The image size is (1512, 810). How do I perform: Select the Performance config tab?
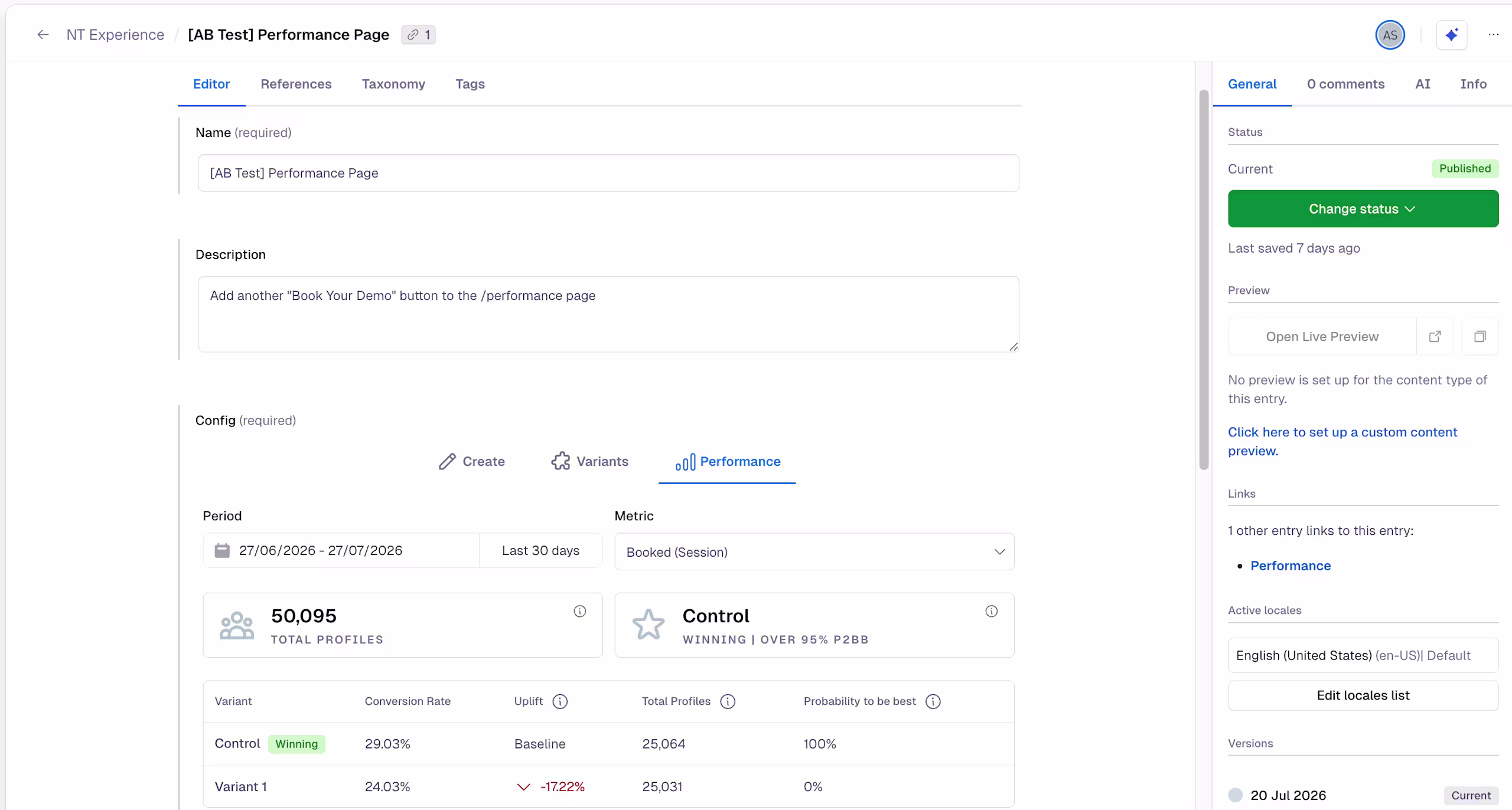tap(727, 461)
